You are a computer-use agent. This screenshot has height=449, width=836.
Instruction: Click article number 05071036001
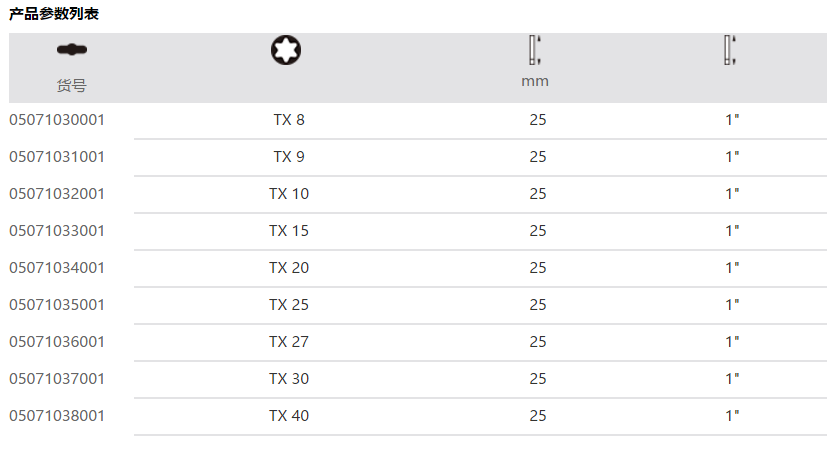pyautogui.click(x=57, y=342)
